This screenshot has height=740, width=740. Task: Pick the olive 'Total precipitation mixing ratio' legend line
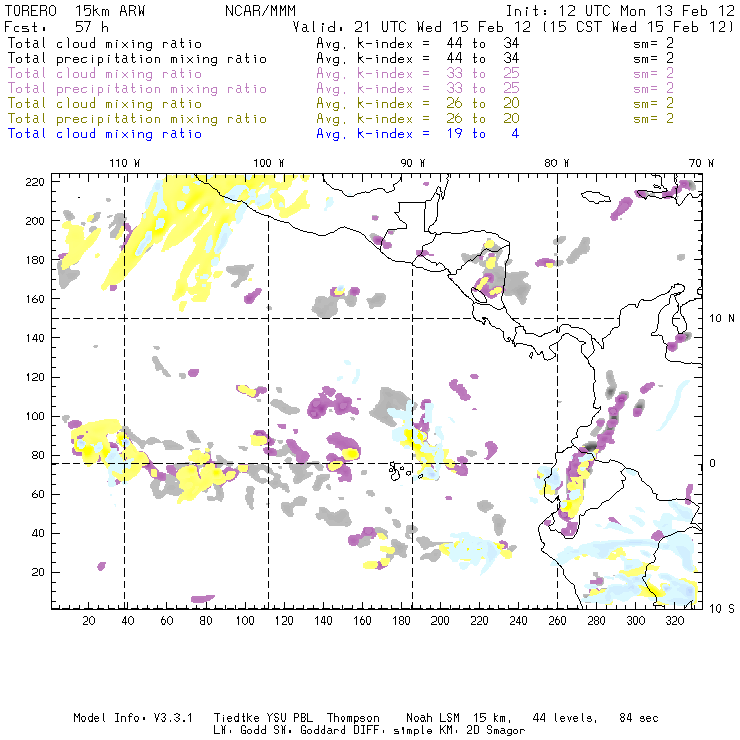click(x=137, y=119)
